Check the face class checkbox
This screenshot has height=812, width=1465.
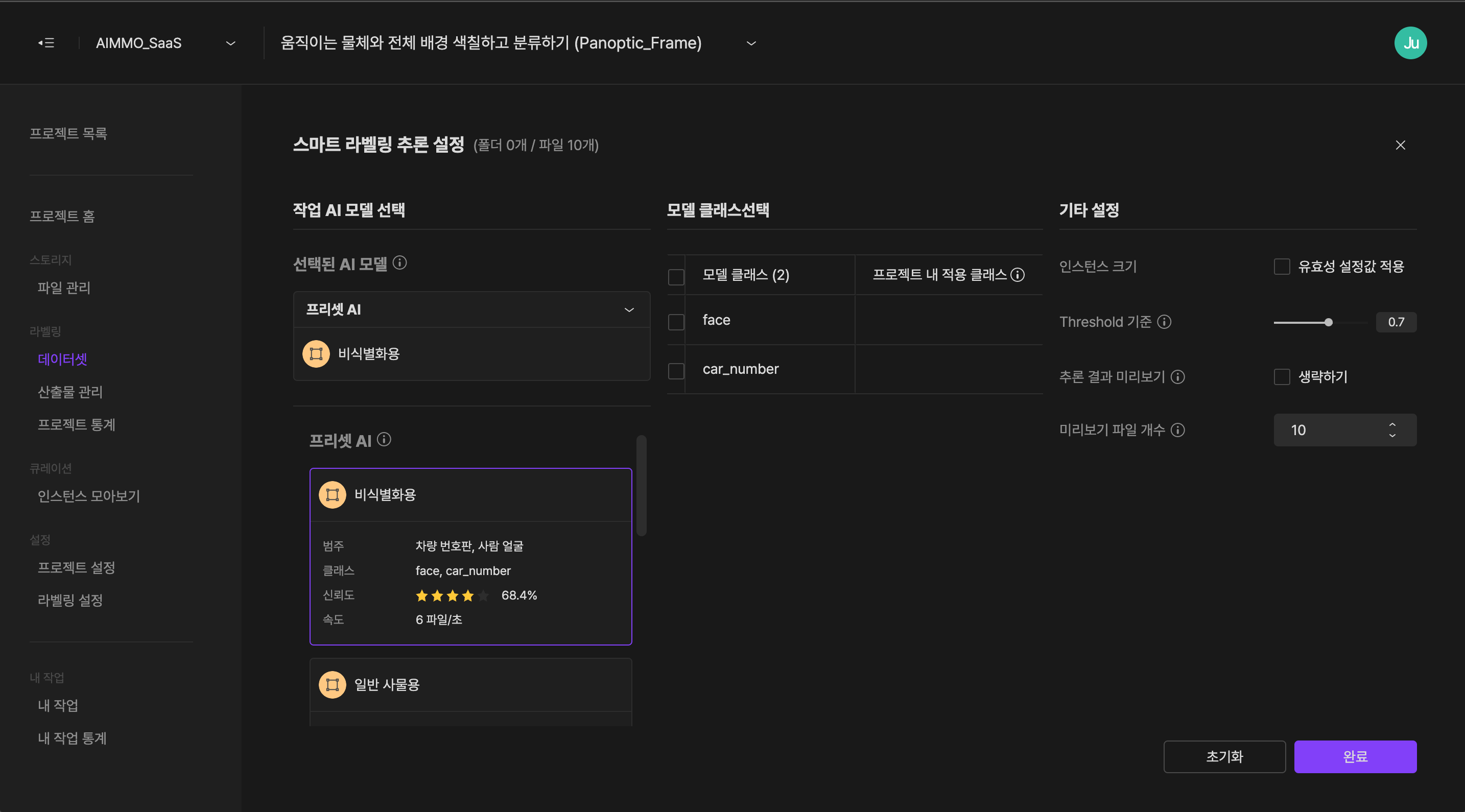pyautogui.click(x=676, y=322)
